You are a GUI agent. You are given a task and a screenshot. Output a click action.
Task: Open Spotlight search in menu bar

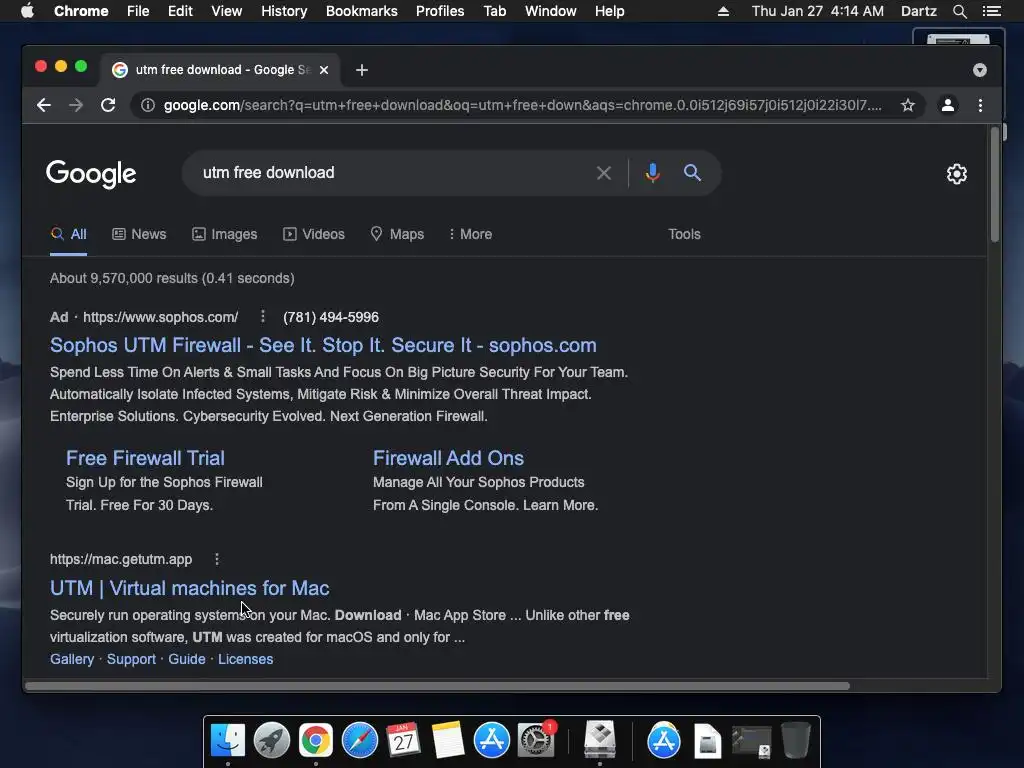(959, 11)
